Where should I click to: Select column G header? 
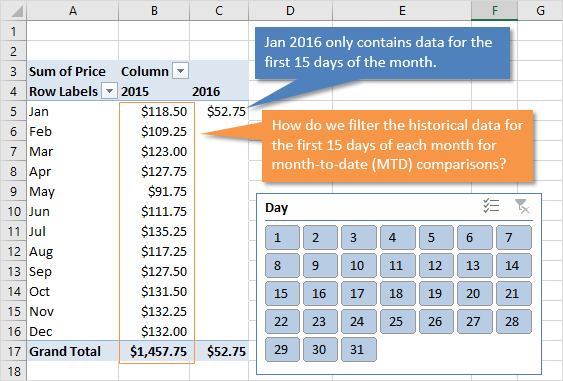[x=540, y=10]
